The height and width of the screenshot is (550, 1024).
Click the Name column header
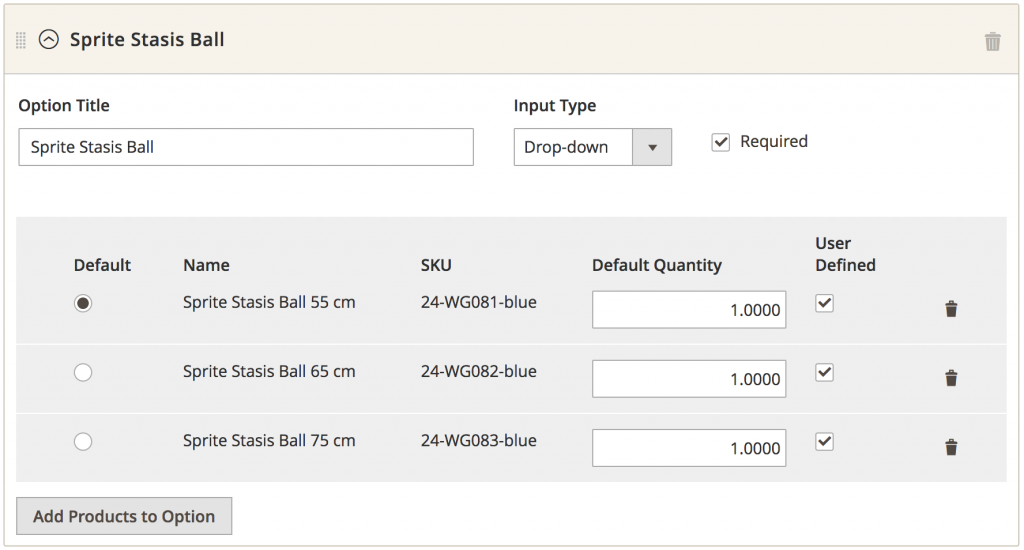(x=206, y=265)
